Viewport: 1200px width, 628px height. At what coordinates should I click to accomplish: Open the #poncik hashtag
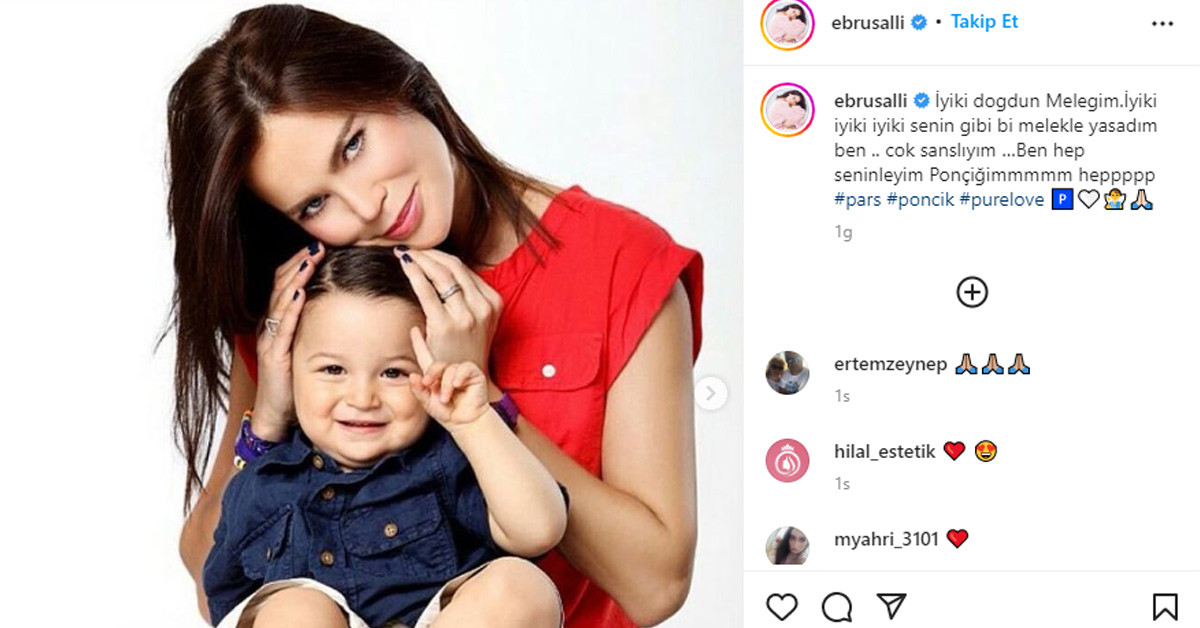[x=920, y=199]
